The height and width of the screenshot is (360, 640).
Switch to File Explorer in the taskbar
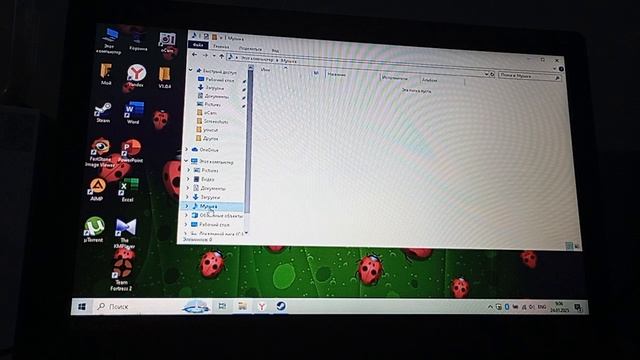[242, 306]
